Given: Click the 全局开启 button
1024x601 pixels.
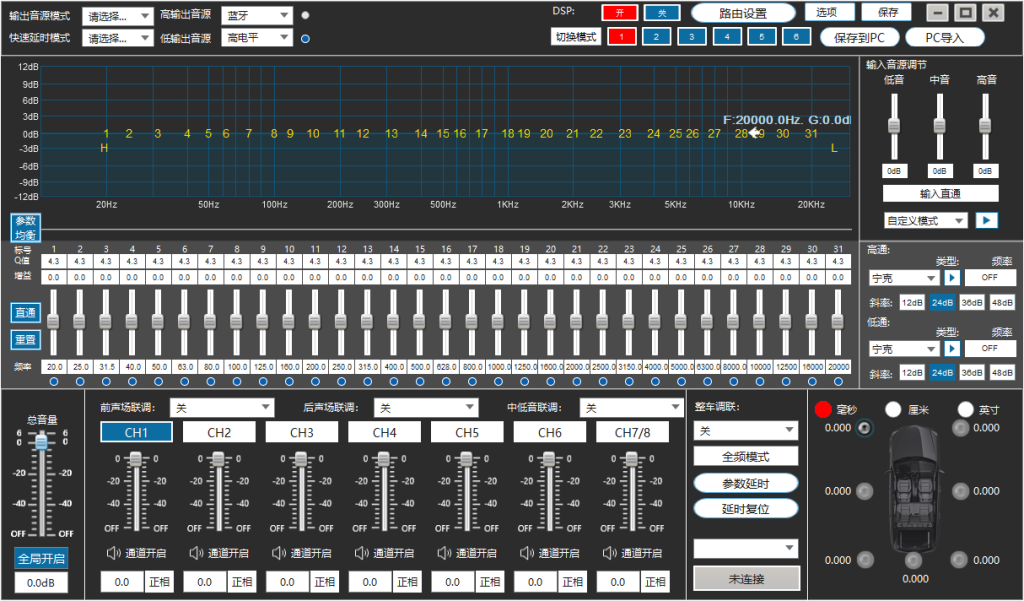Looking at the screenshot, I should 41,559.
